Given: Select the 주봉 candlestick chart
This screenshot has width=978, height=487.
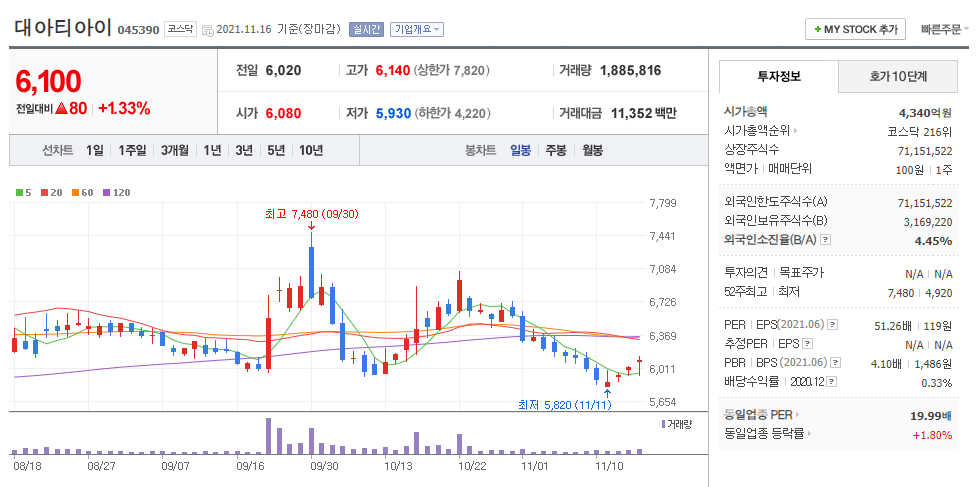Looking at the screenshot, I should click(556, 150).
